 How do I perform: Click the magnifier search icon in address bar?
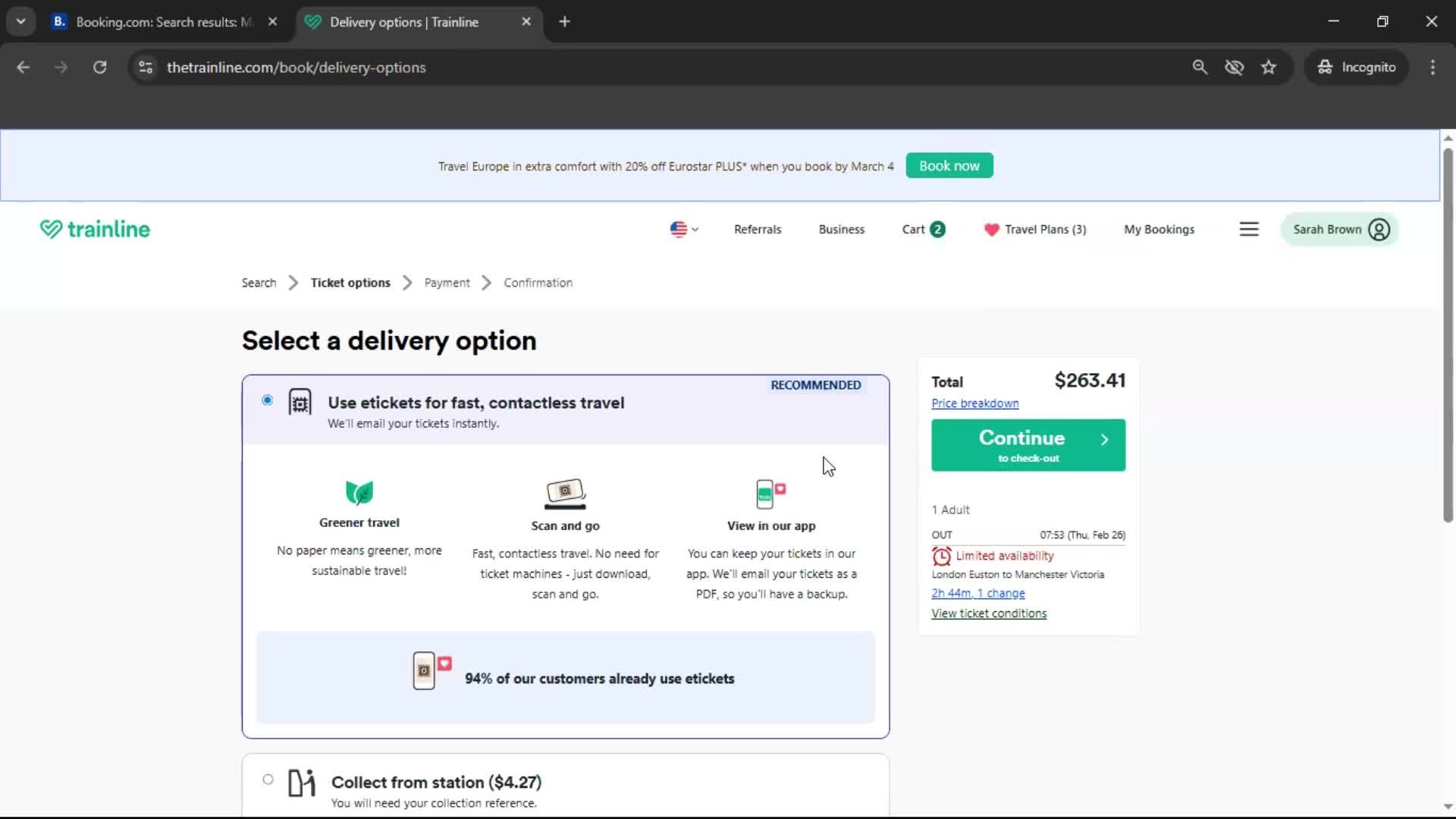click(1200, 67)
